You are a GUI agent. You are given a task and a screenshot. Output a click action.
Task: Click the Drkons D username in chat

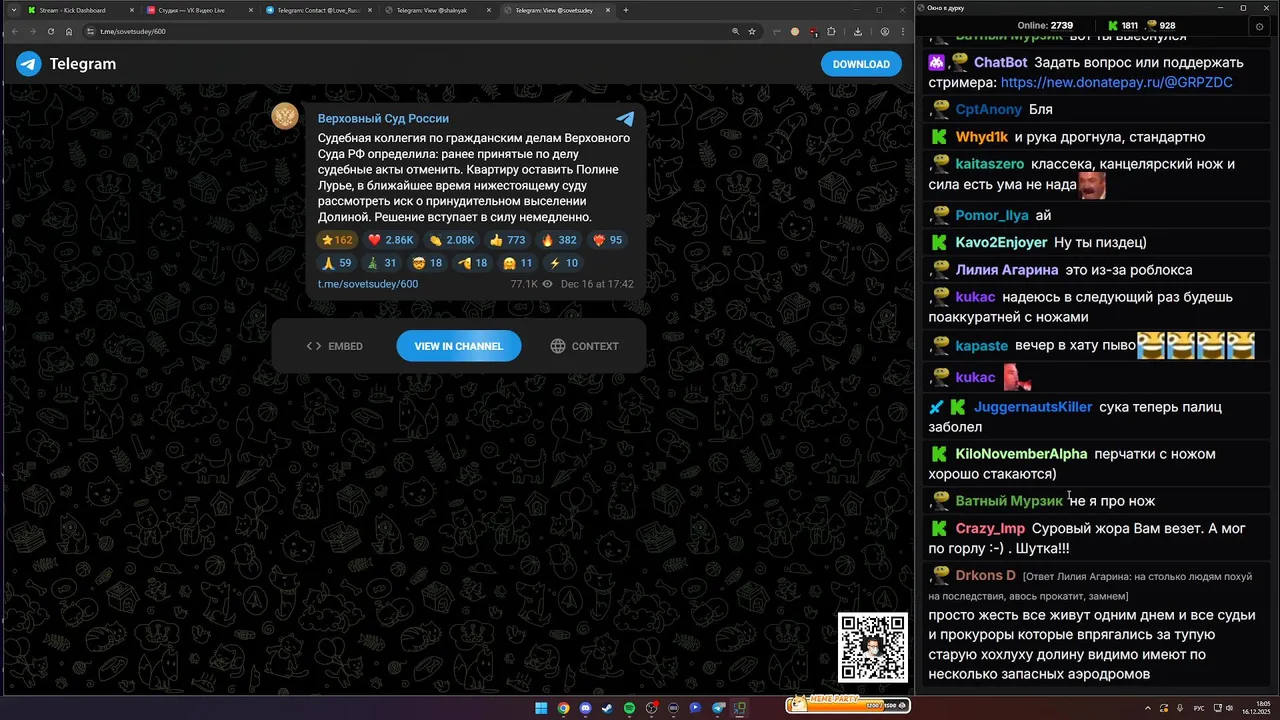986,575
